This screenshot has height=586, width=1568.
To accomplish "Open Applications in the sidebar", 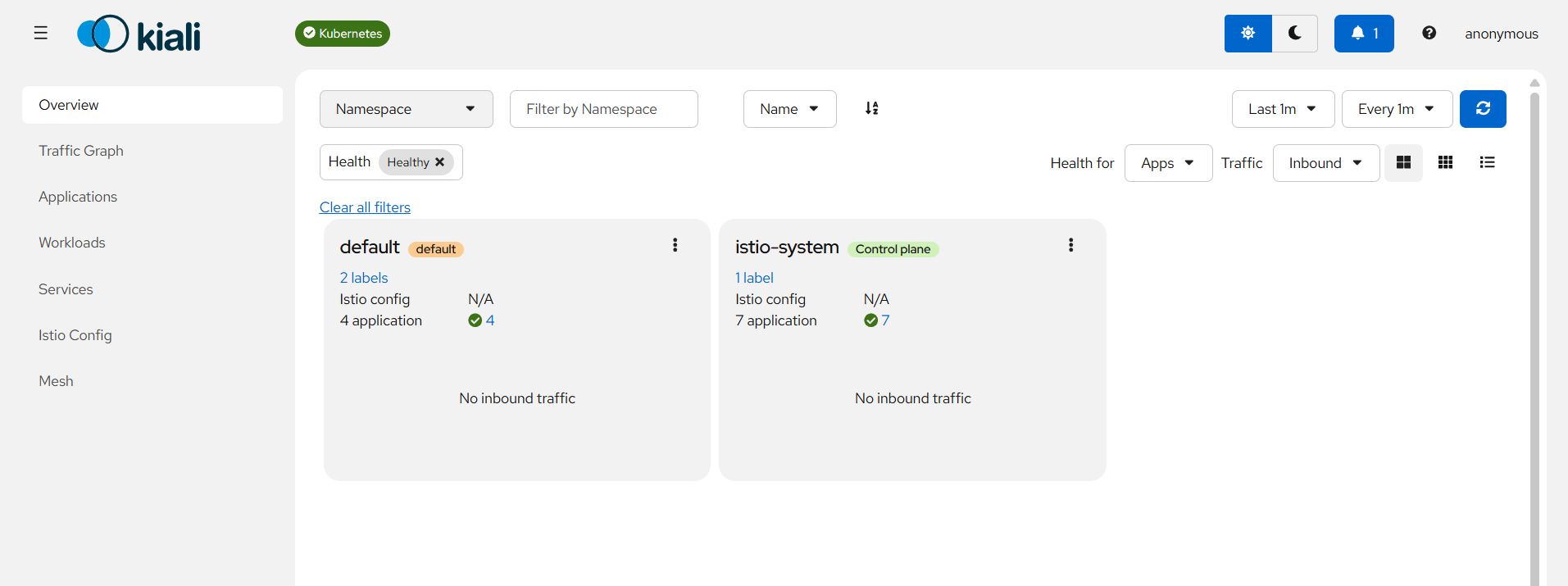I will click(x=78, y=197).
